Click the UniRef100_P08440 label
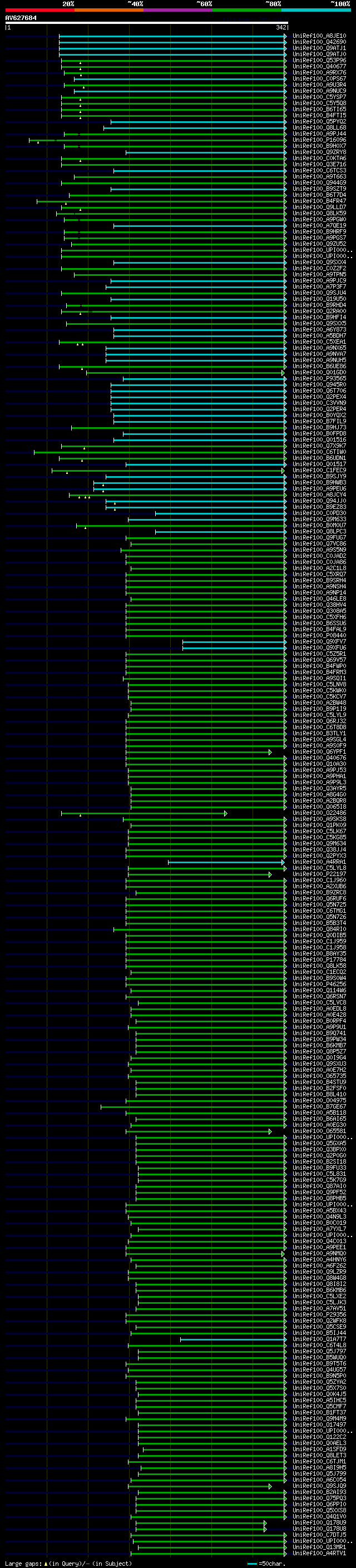Image resolution: width=356 pixels, height=1568 pixels. click(x=319, y=635)
